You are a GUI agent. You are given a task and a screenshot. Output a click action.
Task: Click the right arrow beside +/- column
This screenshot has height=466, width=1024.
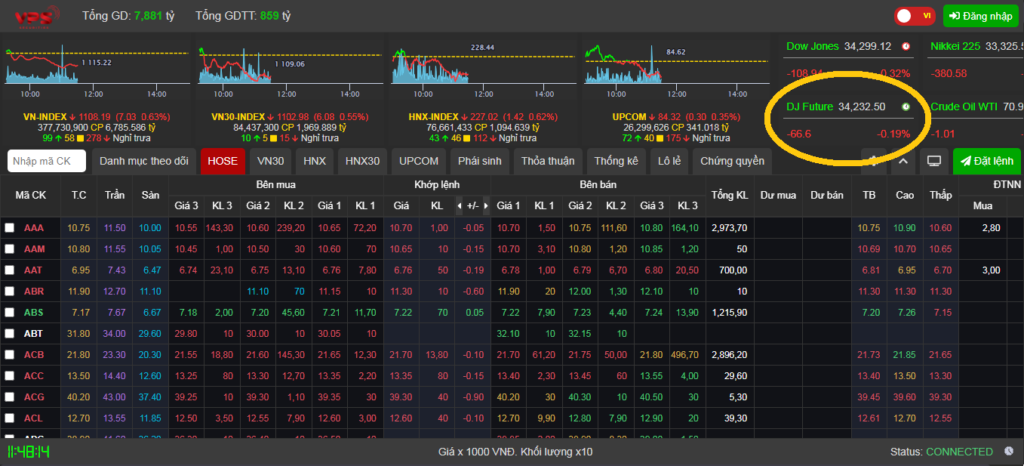(x=485, y=206)
